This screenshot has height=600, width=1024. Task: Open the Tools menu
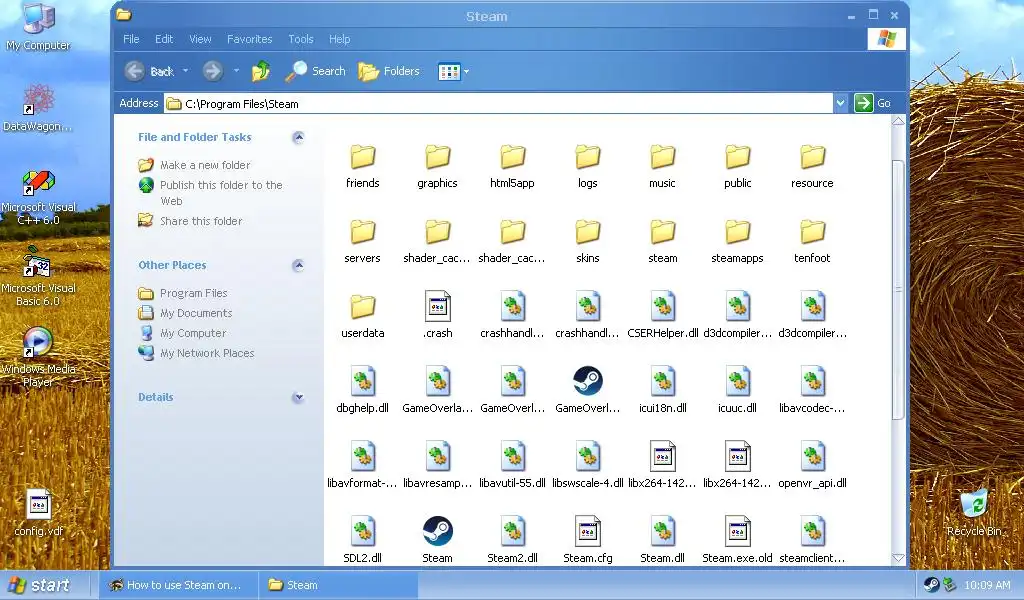coord(301,39)
